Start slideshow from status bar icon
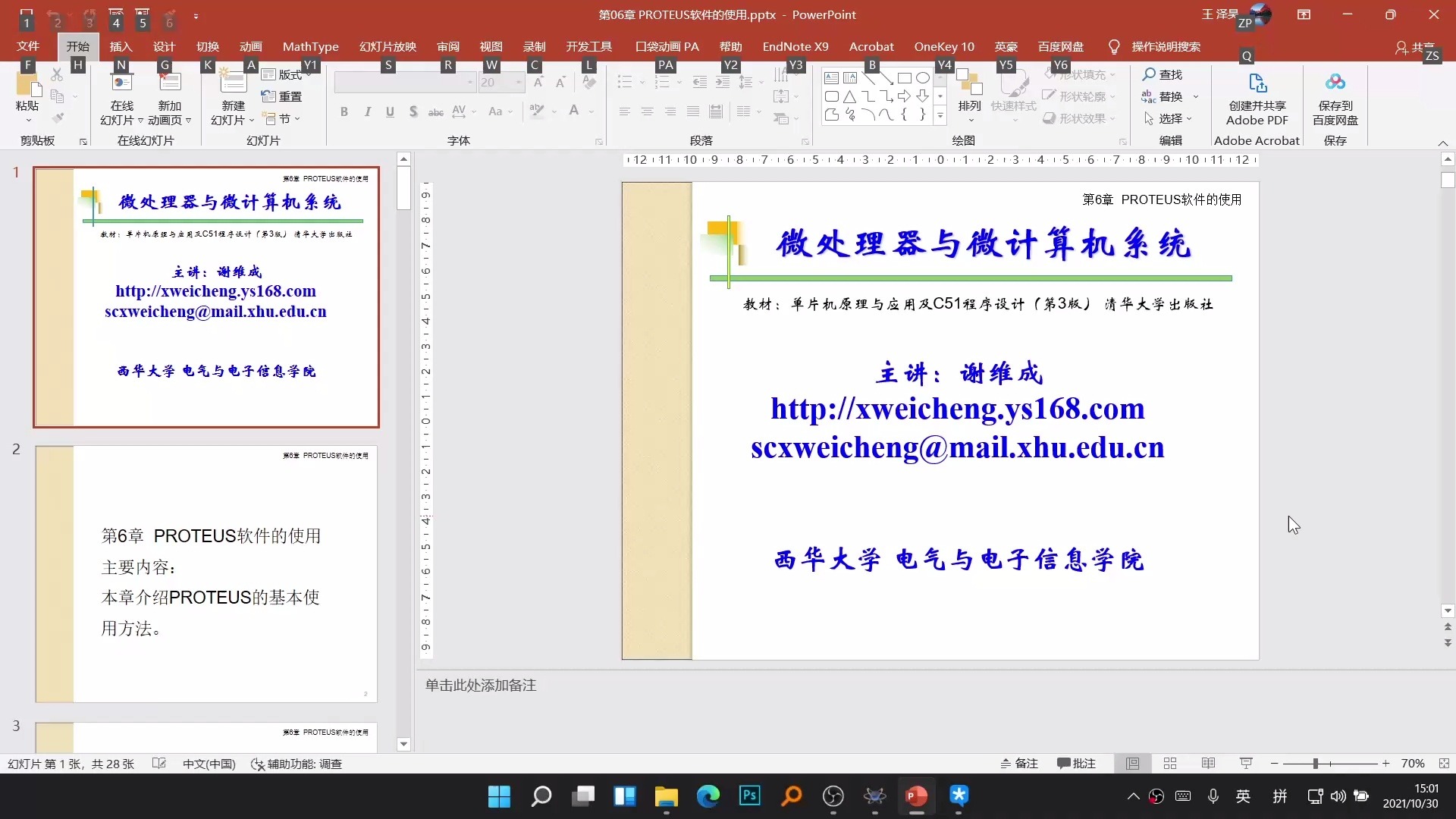 pos(1246,764)
